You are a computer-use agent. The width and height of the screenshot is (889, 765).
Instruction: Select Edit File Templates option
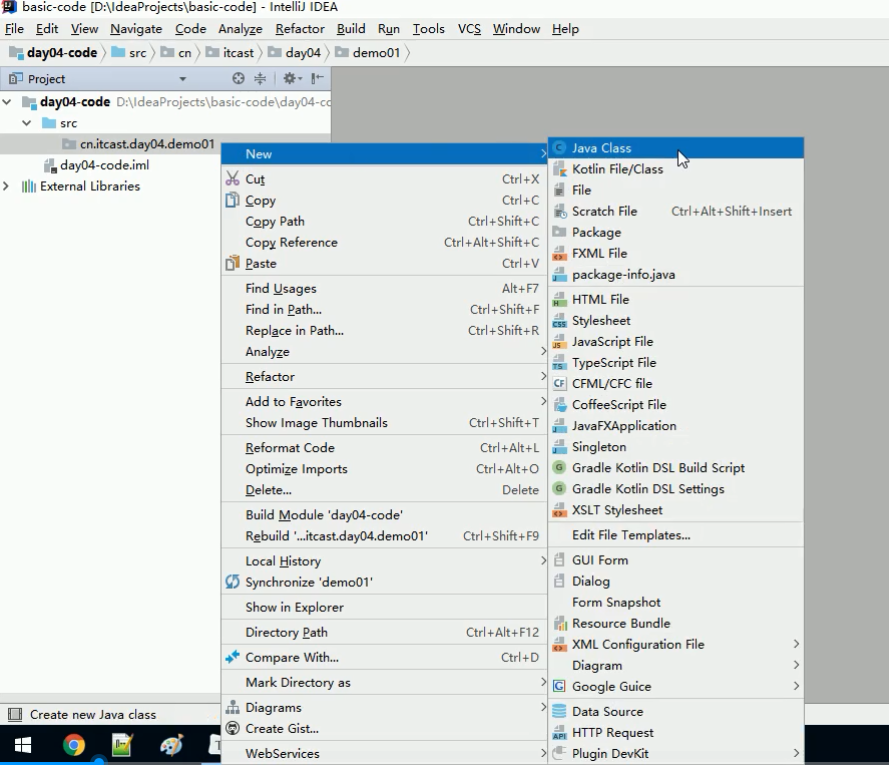676,535
